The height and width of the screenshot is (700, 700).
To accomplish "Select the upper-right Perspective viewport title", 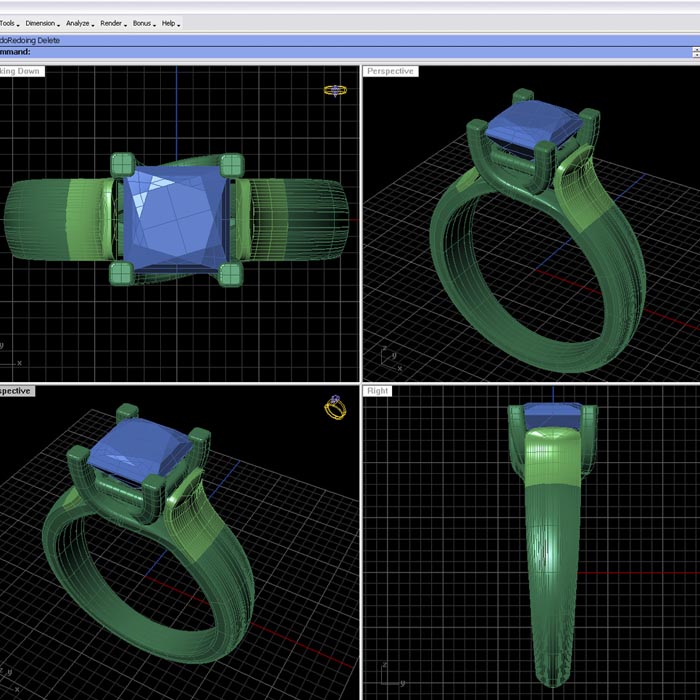I will (390, 71).
